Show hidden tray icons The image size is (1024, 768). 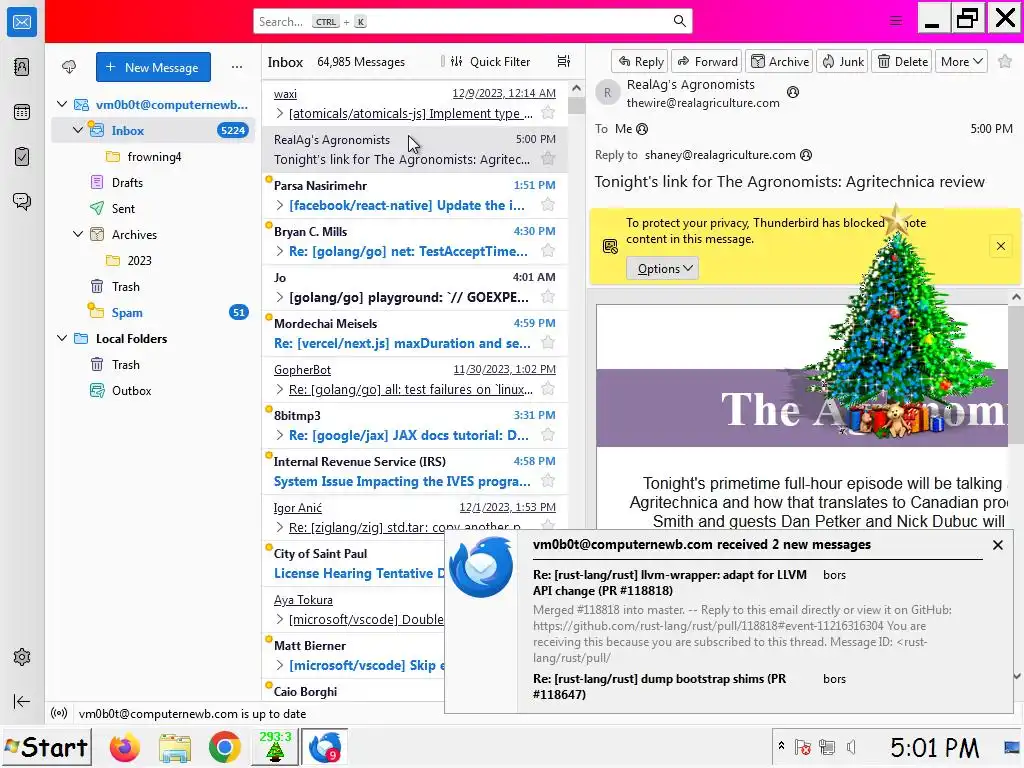pyautogui.click(x=781, y=746)
